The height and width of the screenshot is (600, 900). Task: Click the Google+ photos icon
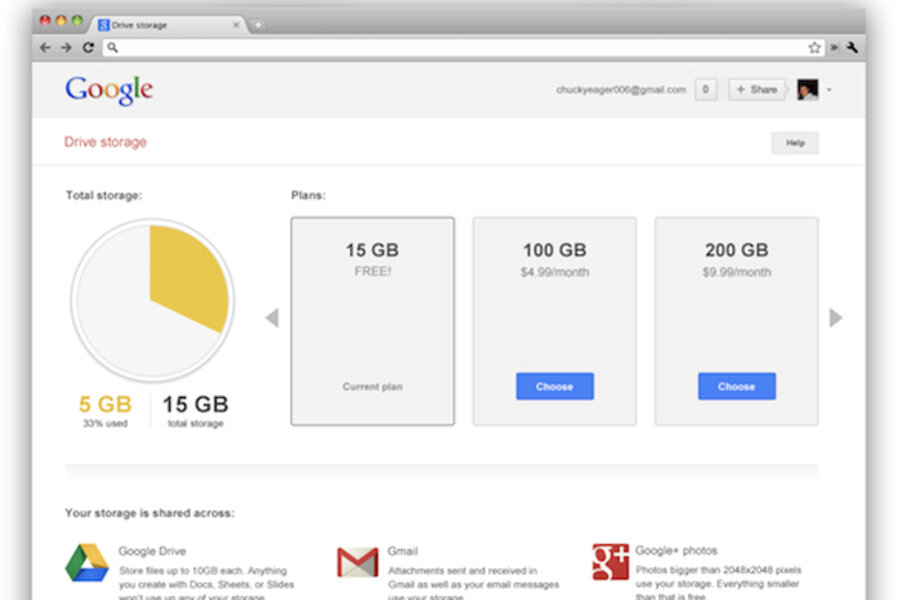coord(610,562)
